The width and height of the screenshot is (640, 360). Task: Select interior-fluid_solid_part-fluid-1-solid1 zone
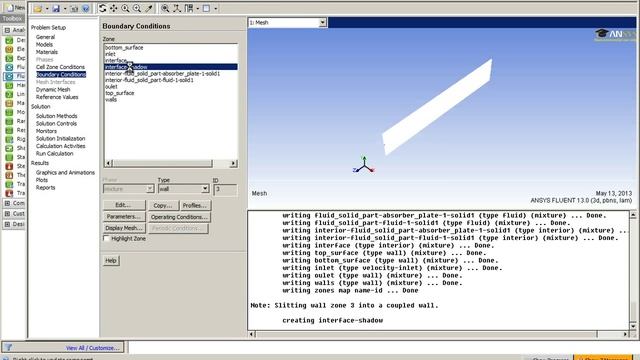[x=149, y=80]
